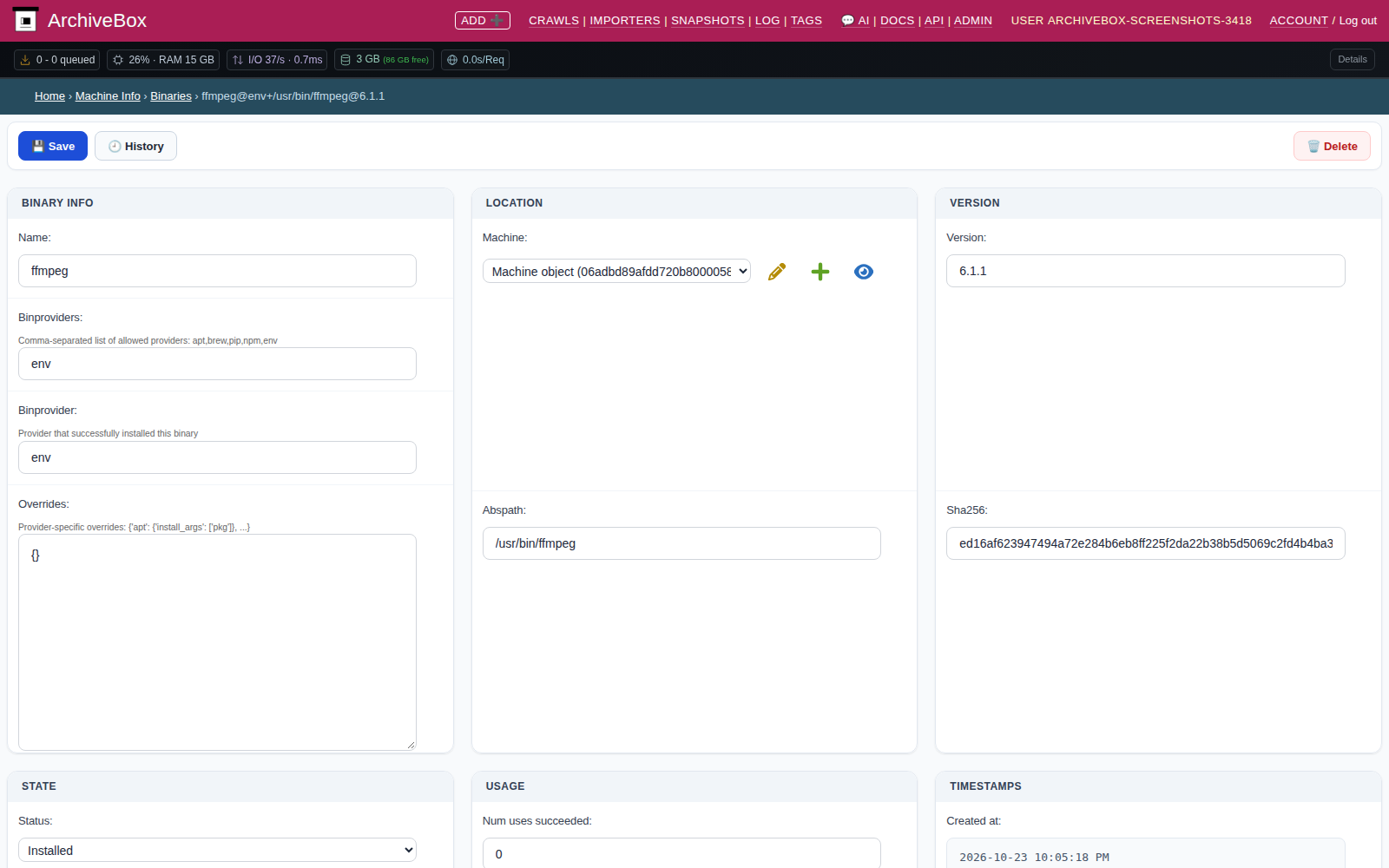Click the Sha256 hash field
The height and width of the screenshot is (868, 1389).
click(1146, 543)
